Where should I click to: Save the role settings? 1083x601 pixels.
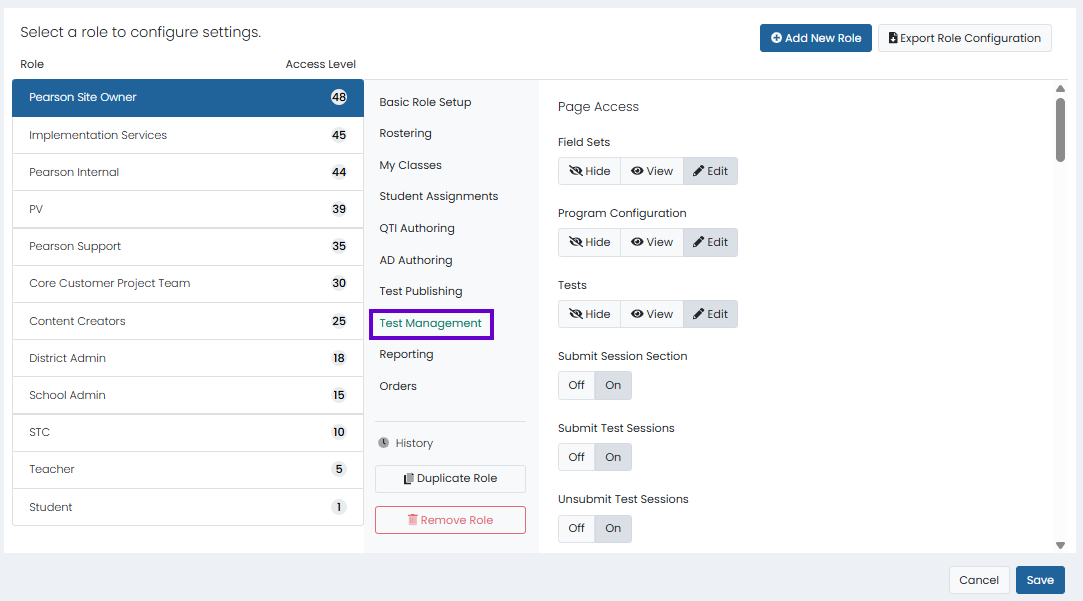point(1040,580)
